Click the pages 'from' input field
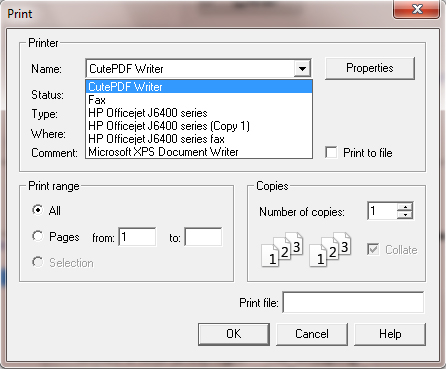The image size is (446, 369). click(137, 237)
